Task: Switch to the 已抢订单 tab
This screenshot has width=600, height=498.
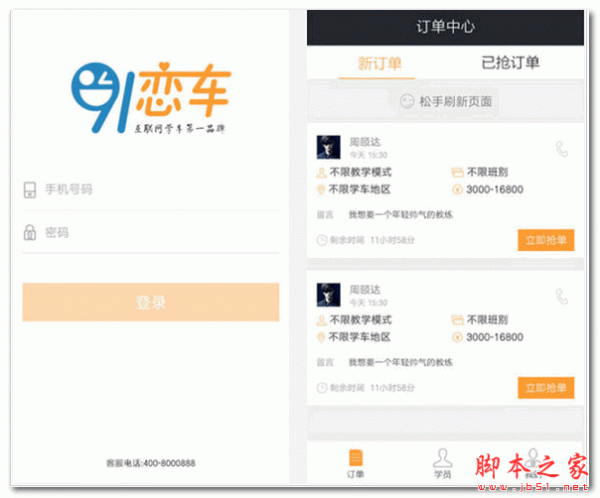Action: [x=510, y=62]
